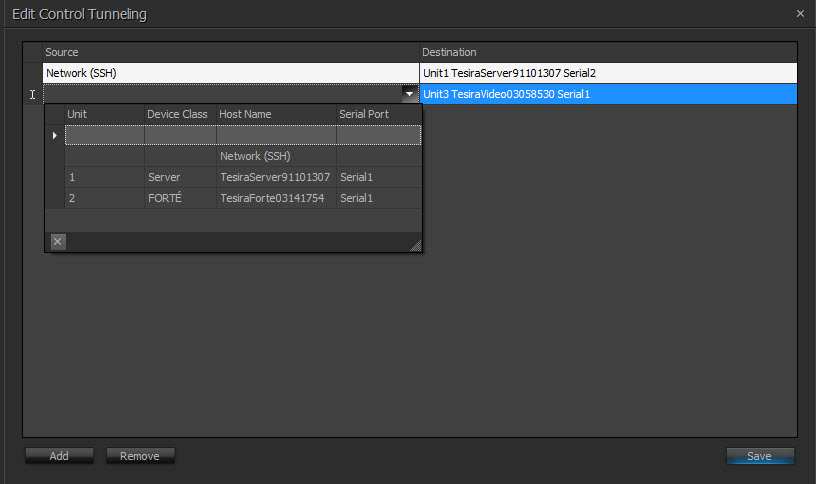
Task: Select the Unit1 TesiraServer91101307 Serial2 destination cell
Action: 607,73
